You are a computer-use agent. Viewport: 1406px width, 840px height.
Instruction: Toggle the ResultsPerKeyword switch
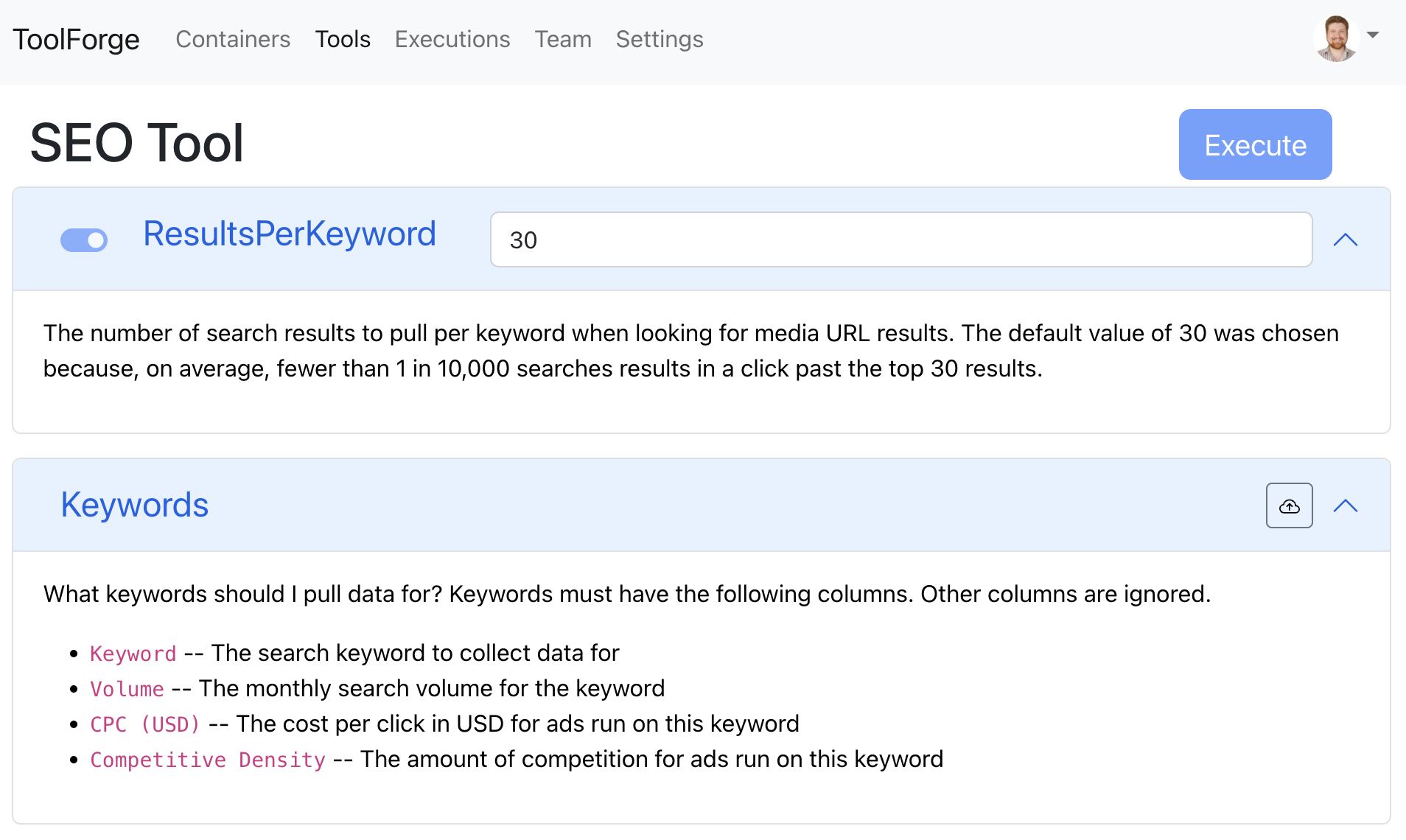pyautogui.click(x=84, y=239)
